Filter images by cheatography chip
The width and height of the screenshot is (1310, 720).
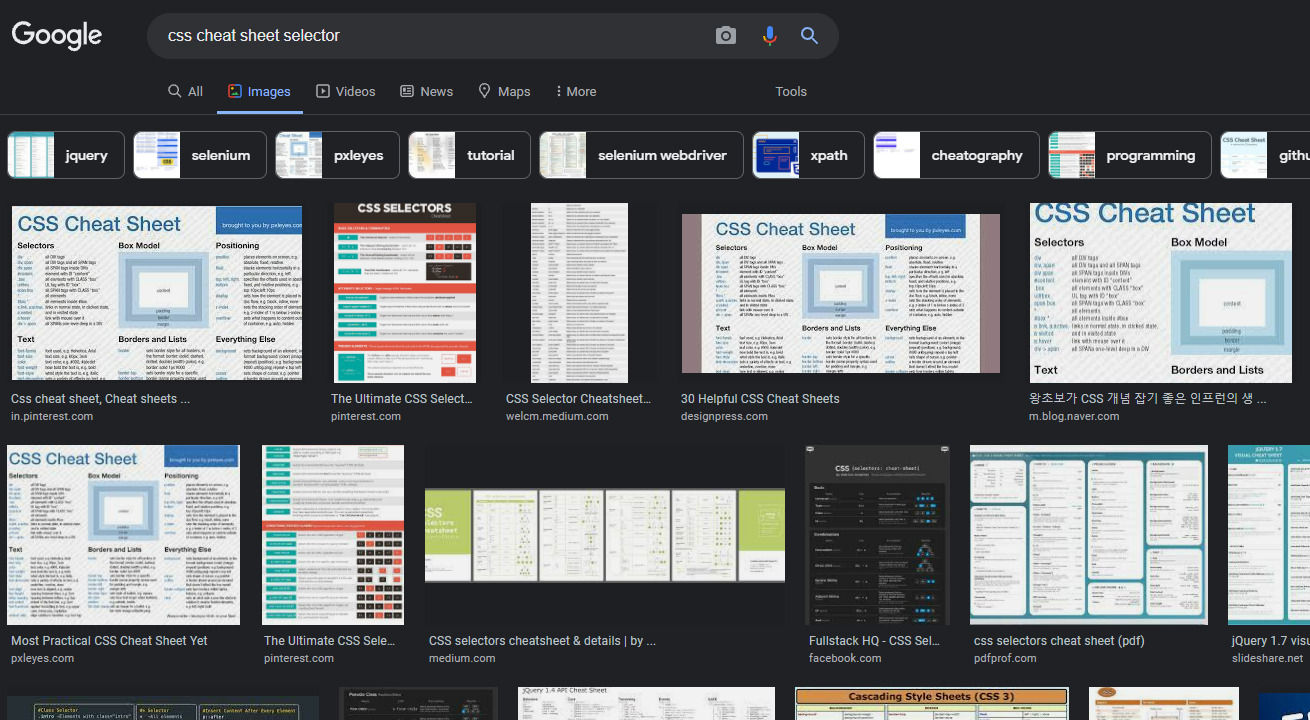[956, 155]
